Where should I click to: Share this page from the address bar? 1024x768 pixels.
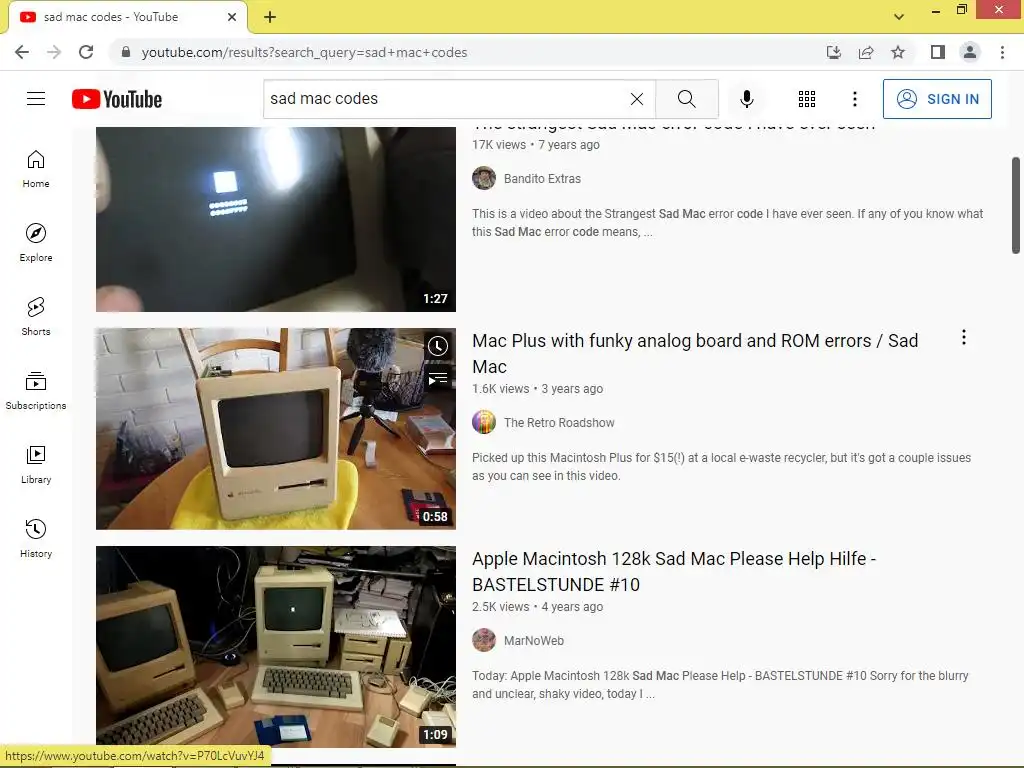[x=866, y=52]
